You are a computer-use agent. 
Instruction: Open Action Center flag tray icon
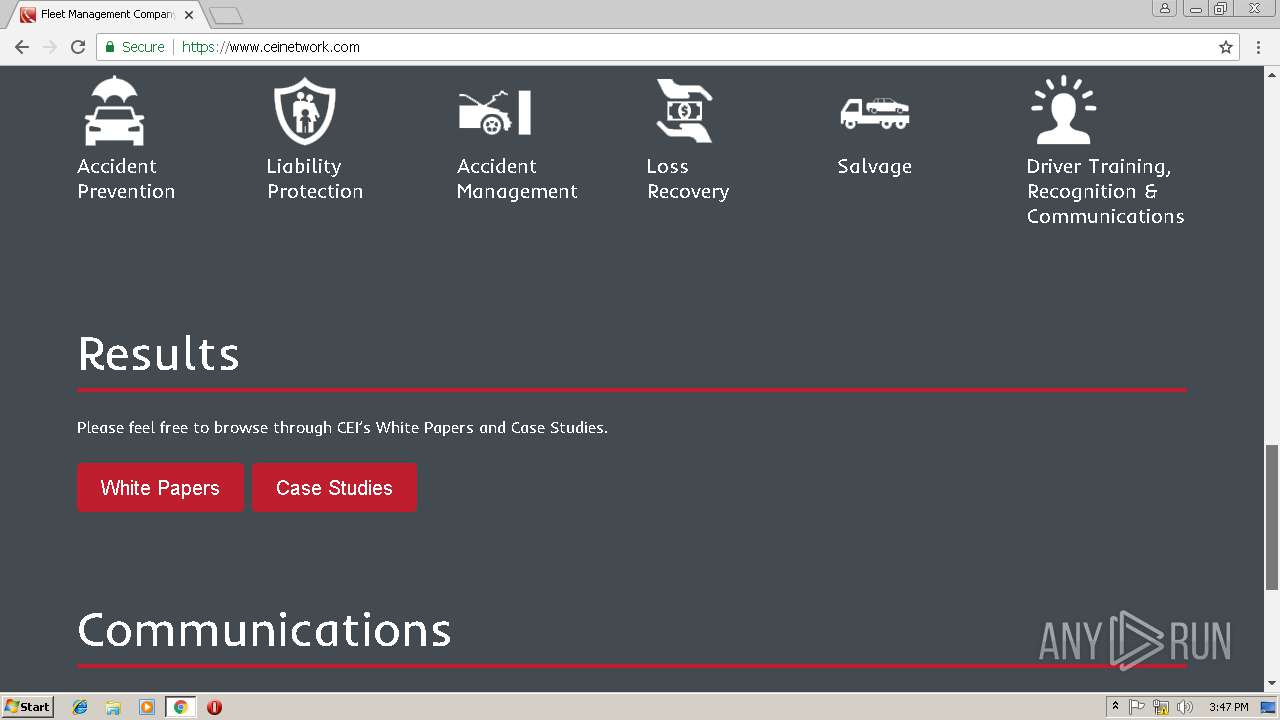(1137, 707)
